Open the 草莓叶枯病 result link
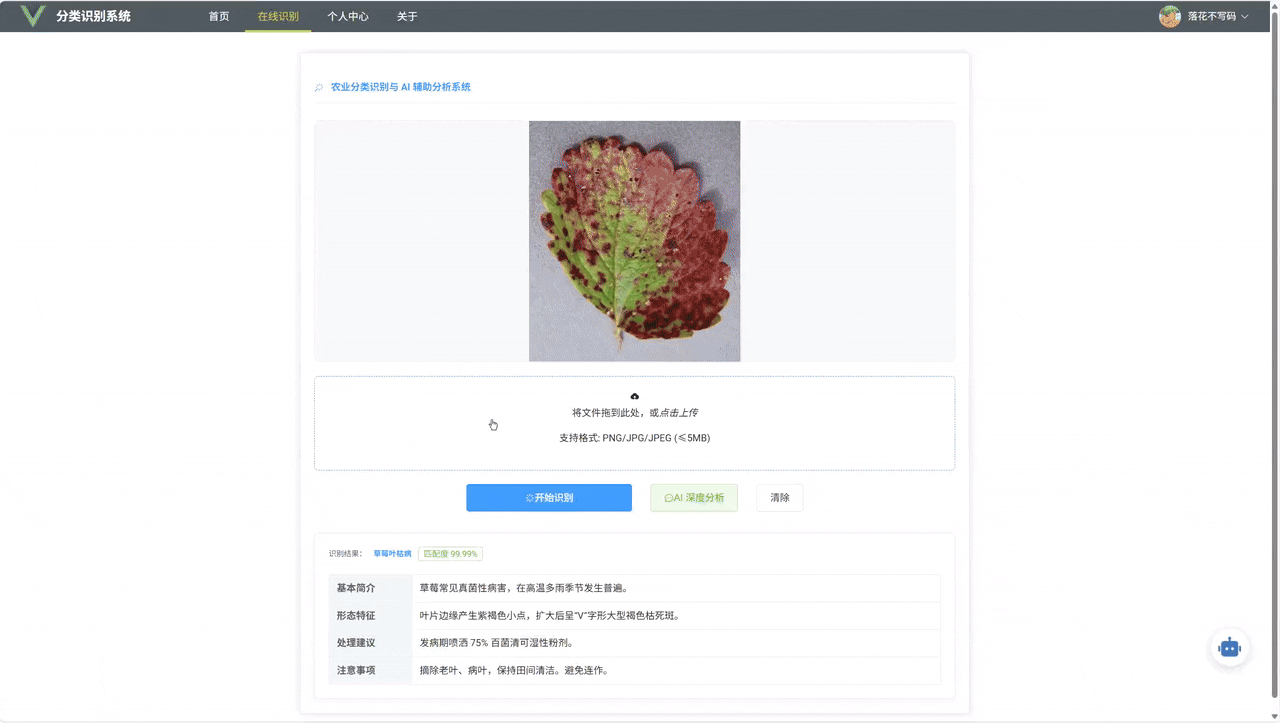The image size is (1280, 723). (391, 552)
